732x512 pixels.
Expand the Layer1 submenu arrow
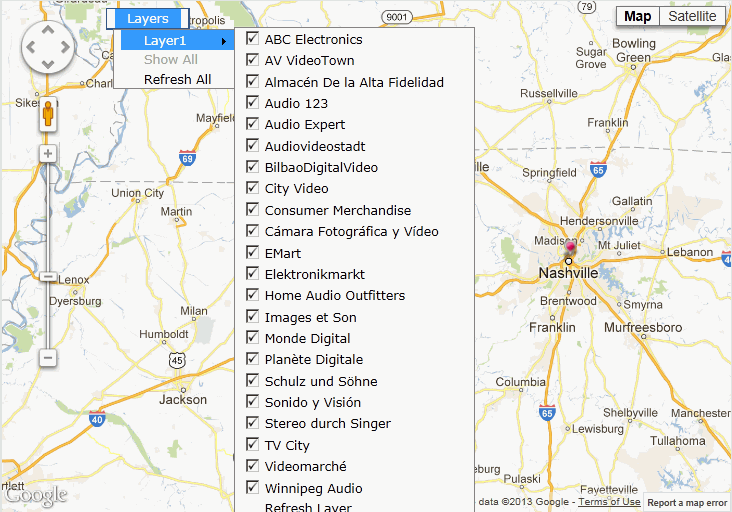click(224, 41)
